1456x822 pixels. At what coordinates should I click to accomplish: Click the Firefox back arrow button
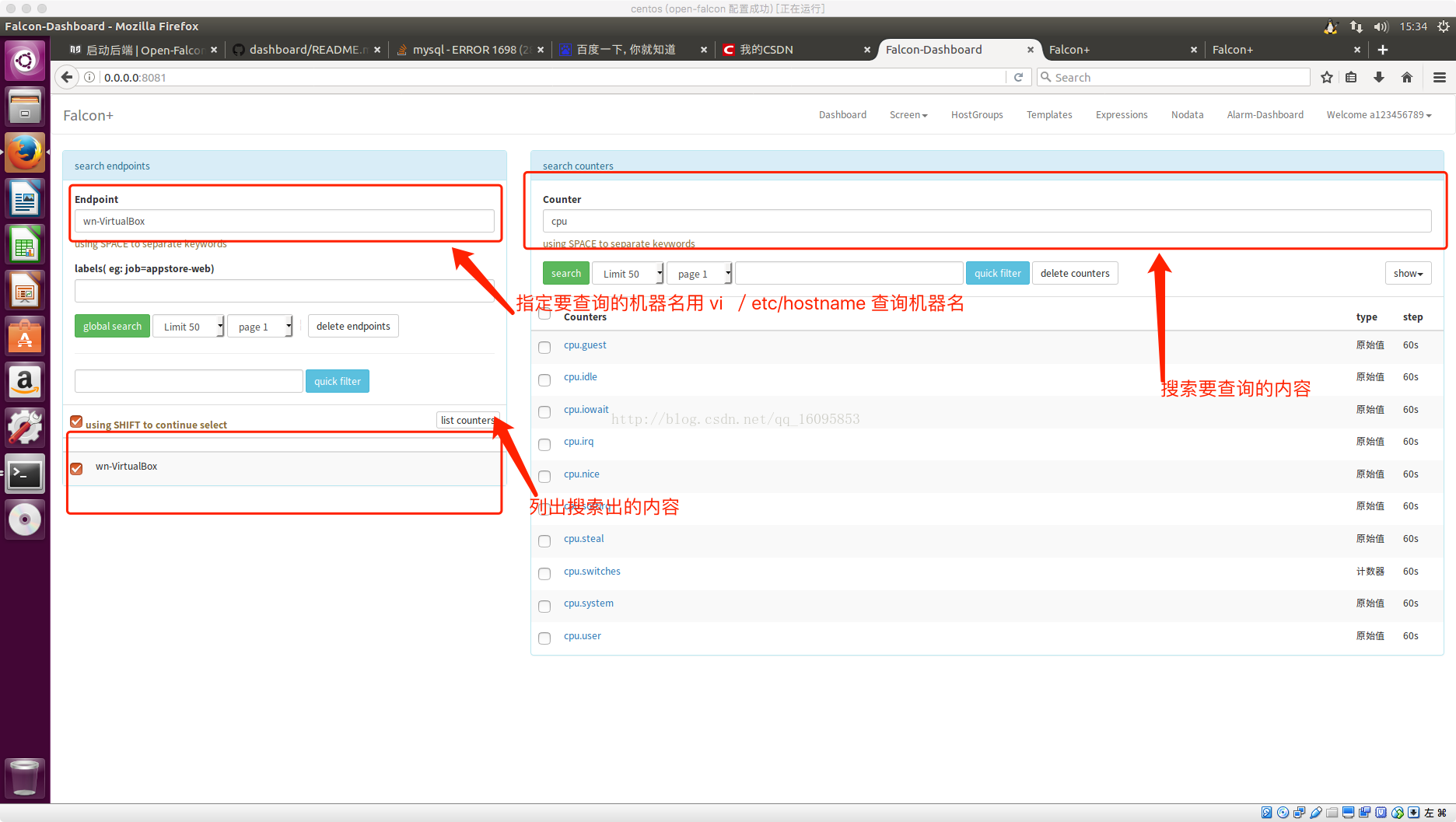coord(67,77)
